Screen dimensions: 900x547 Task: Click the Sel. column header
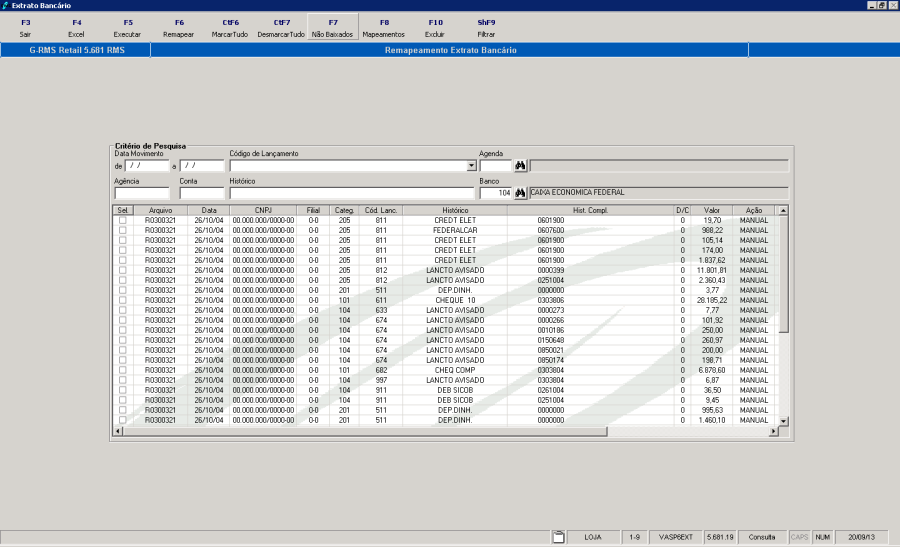point(123,211)
